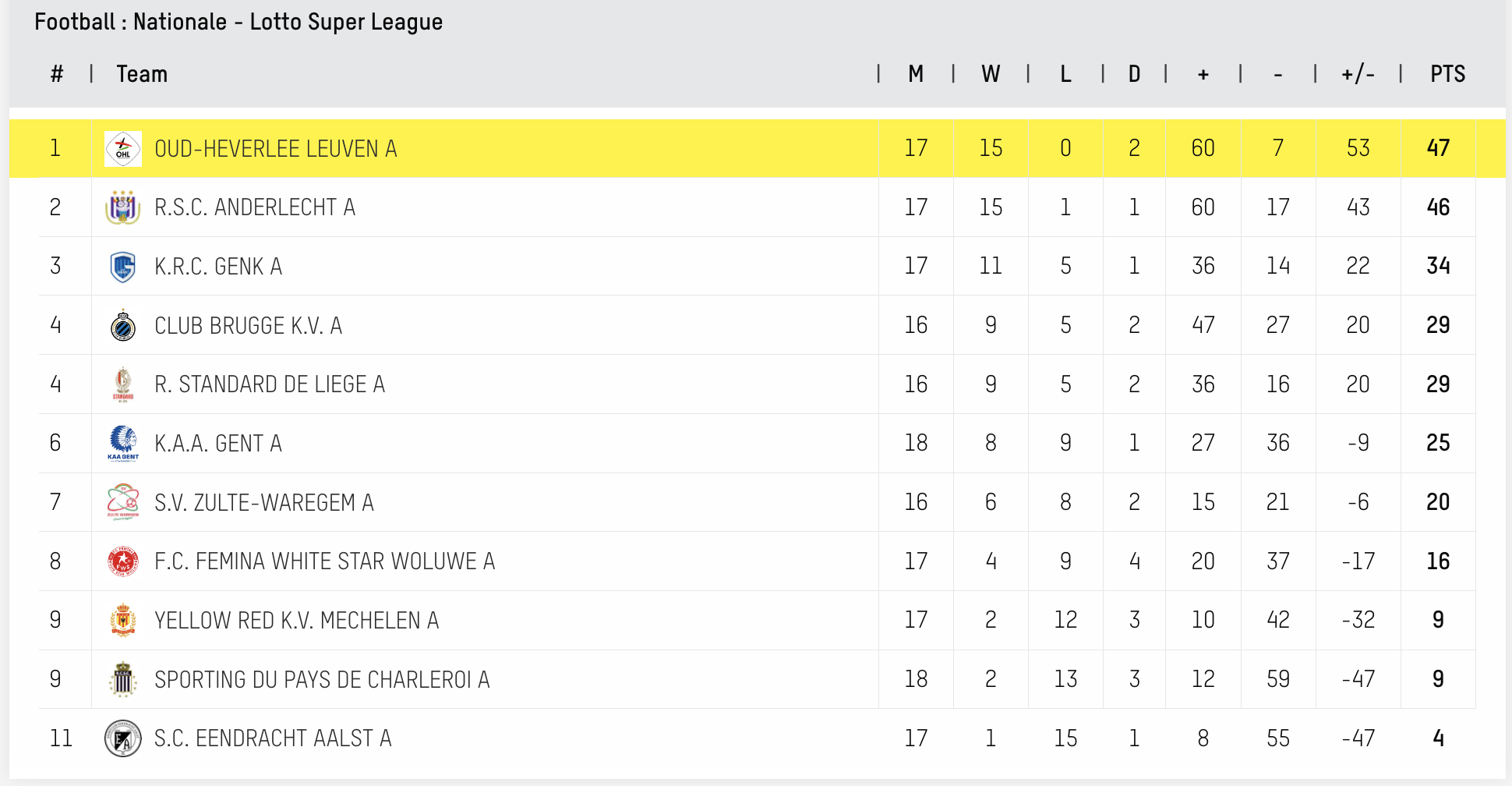Click the Zulte-Waregem club logo
The width and height of the screenshot is (1512, 786).
[123, 502]
